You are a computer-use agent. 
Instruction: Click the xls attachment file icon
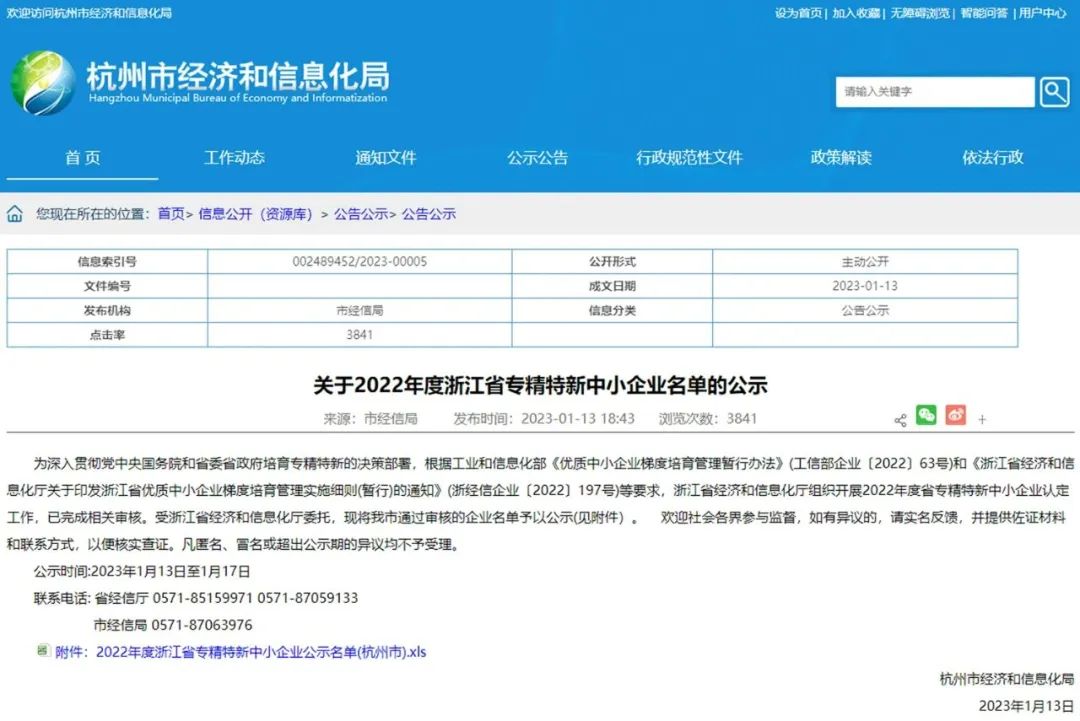click(43, 651)
